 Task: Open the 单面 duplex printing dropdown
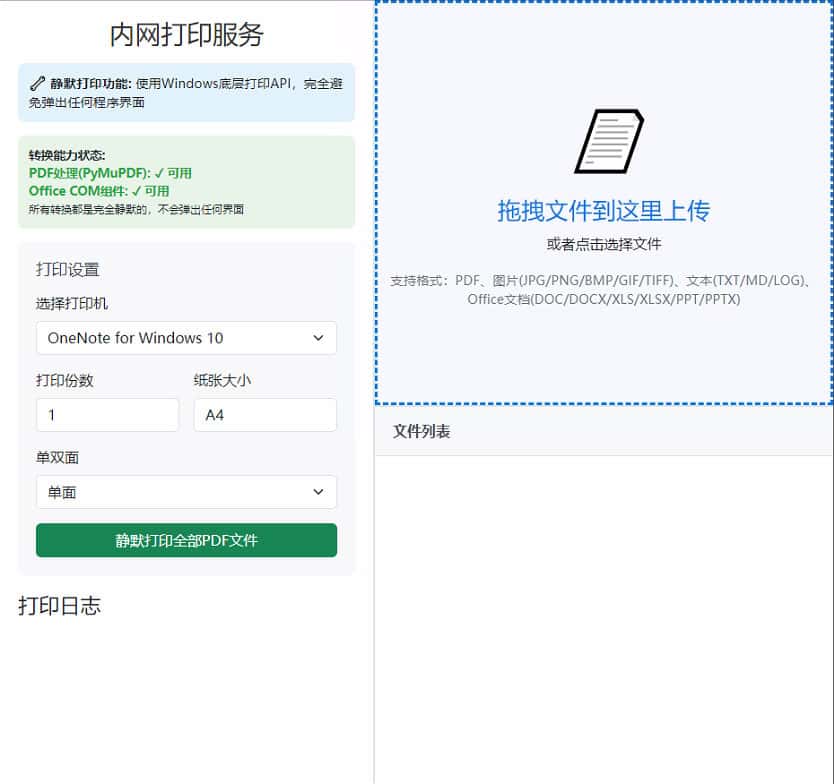tap(186, 492)
